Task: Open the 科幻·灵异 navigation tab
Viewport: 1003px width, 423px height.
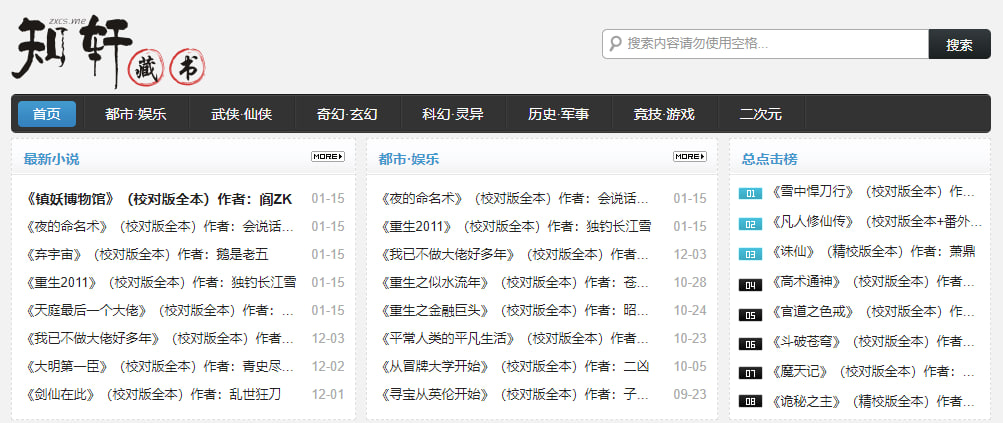Action: (x=453, y=114)
